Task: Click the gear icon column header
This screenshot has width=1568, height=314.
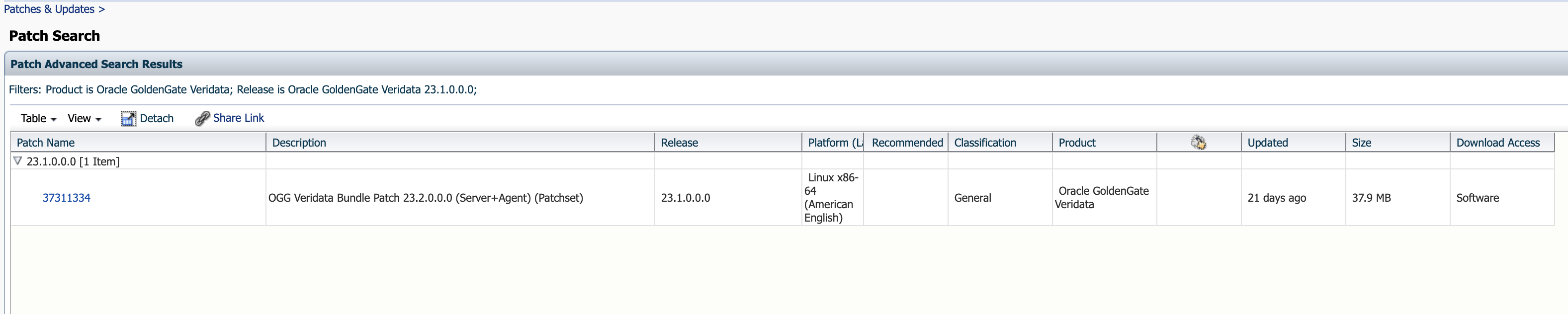Action: point(1198,143)
